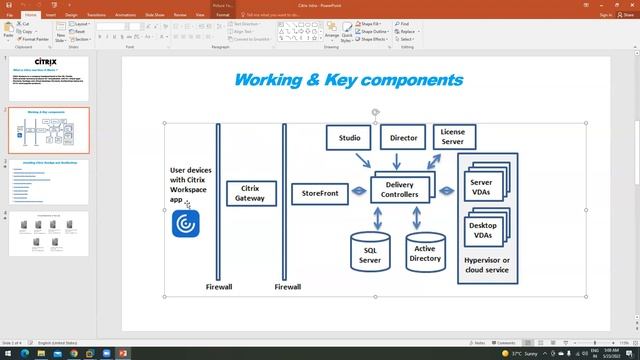
Task: Select slide 1 Citrix thumbnail
Action: 49,78
